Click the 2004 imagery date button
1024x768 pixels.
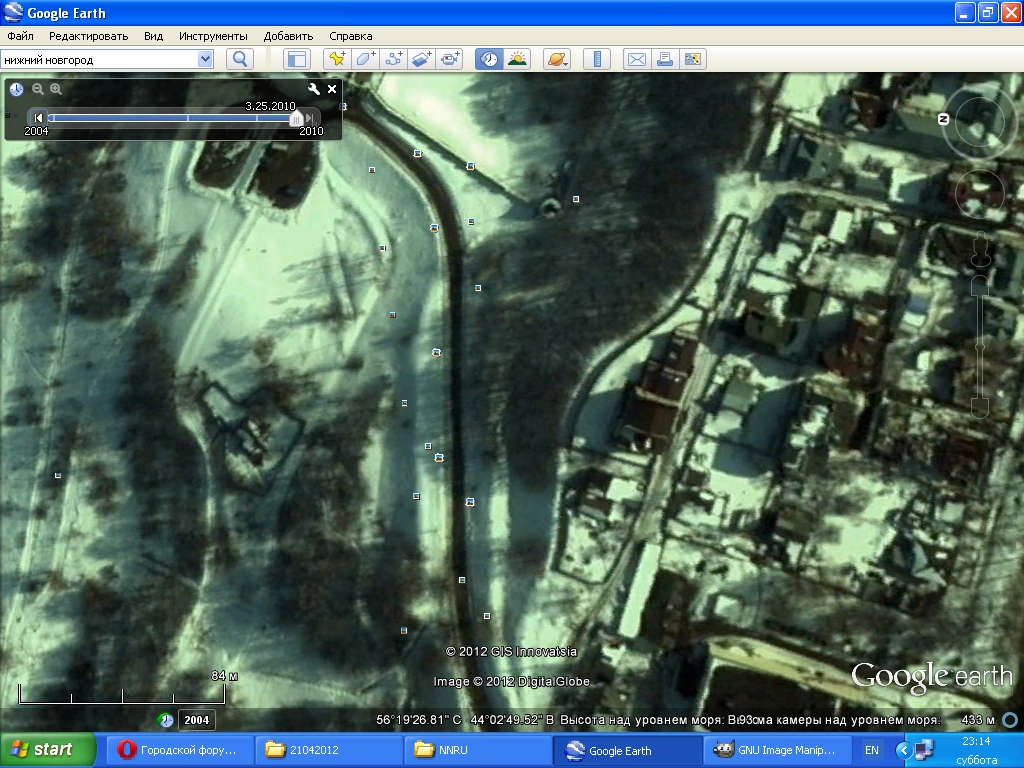click(196, 720)
